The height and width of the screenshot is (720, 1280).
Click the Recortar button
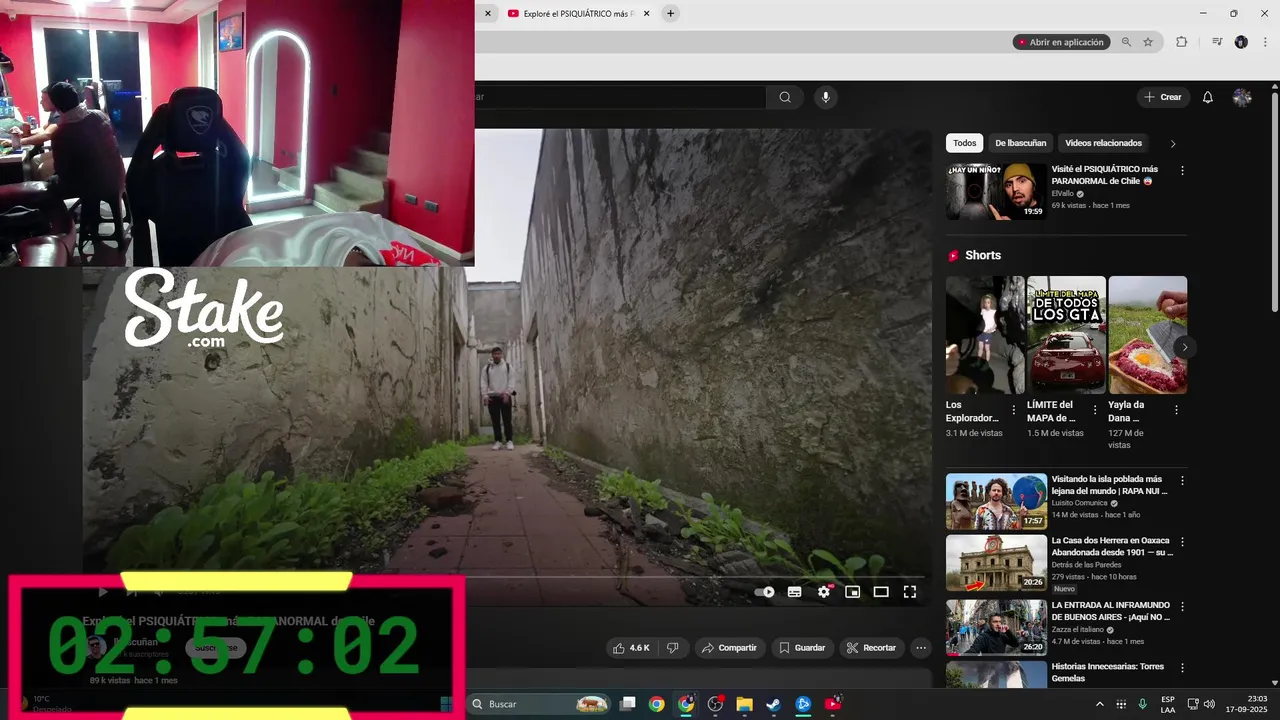pos(871,648)
